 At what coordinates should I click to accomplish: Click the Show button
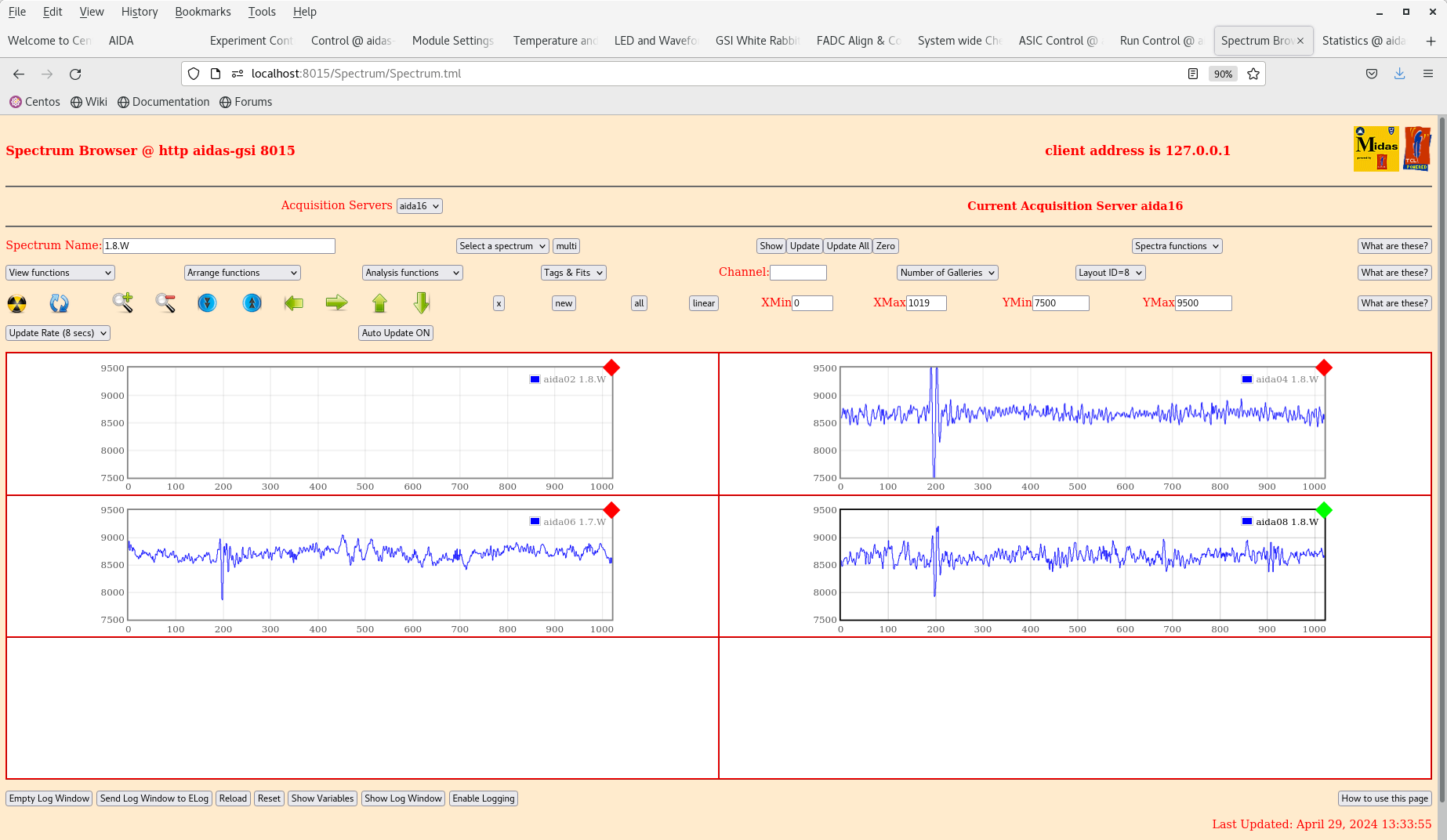771,246
